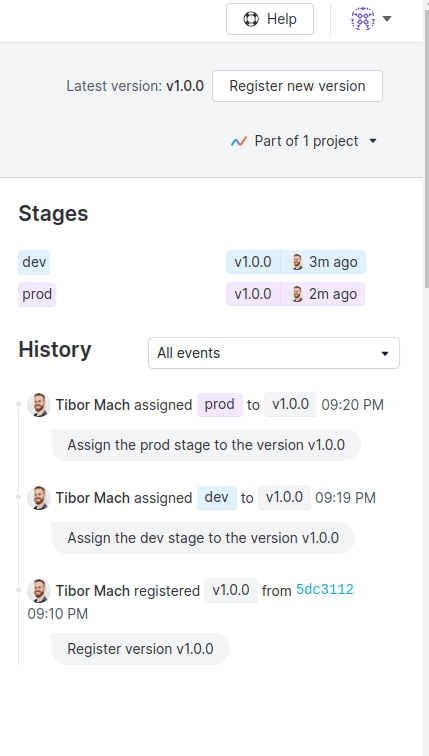Open the purple user avatar menu
The height and width of the screenshot is (756, 429).
[x=363, y=19]
